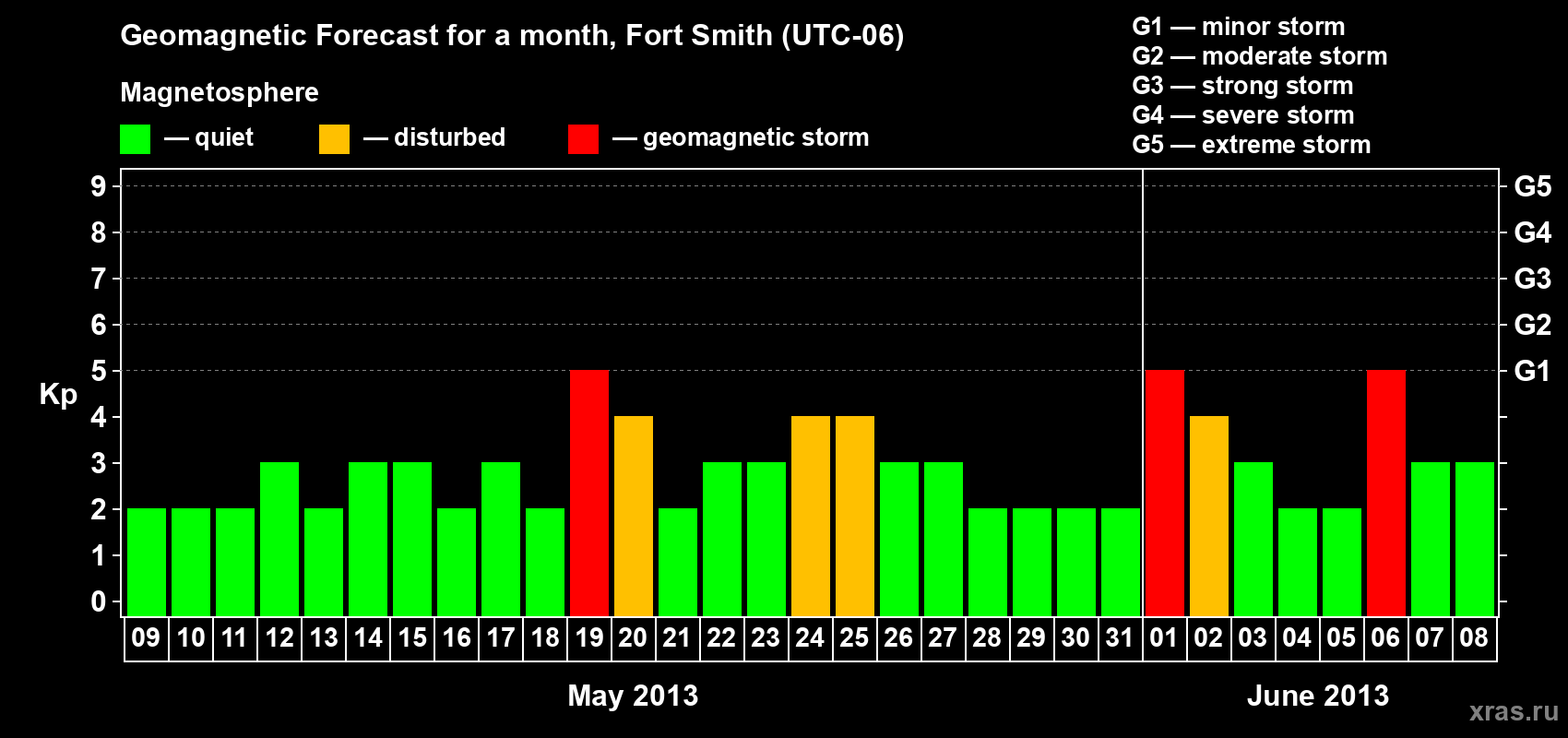Click date cell 21 on the axis

678,638
